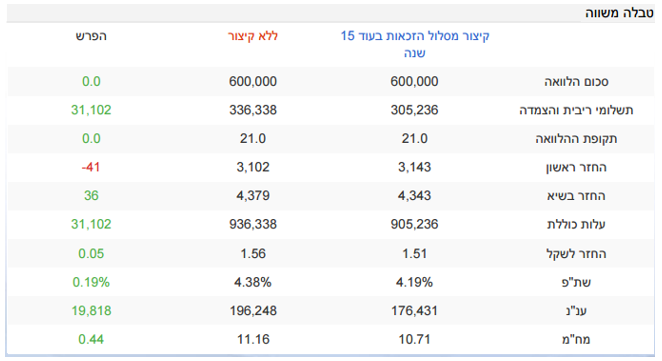Click the החזר ראשון row label
This screenshot has height=361, width=662.
pos(576,167)
